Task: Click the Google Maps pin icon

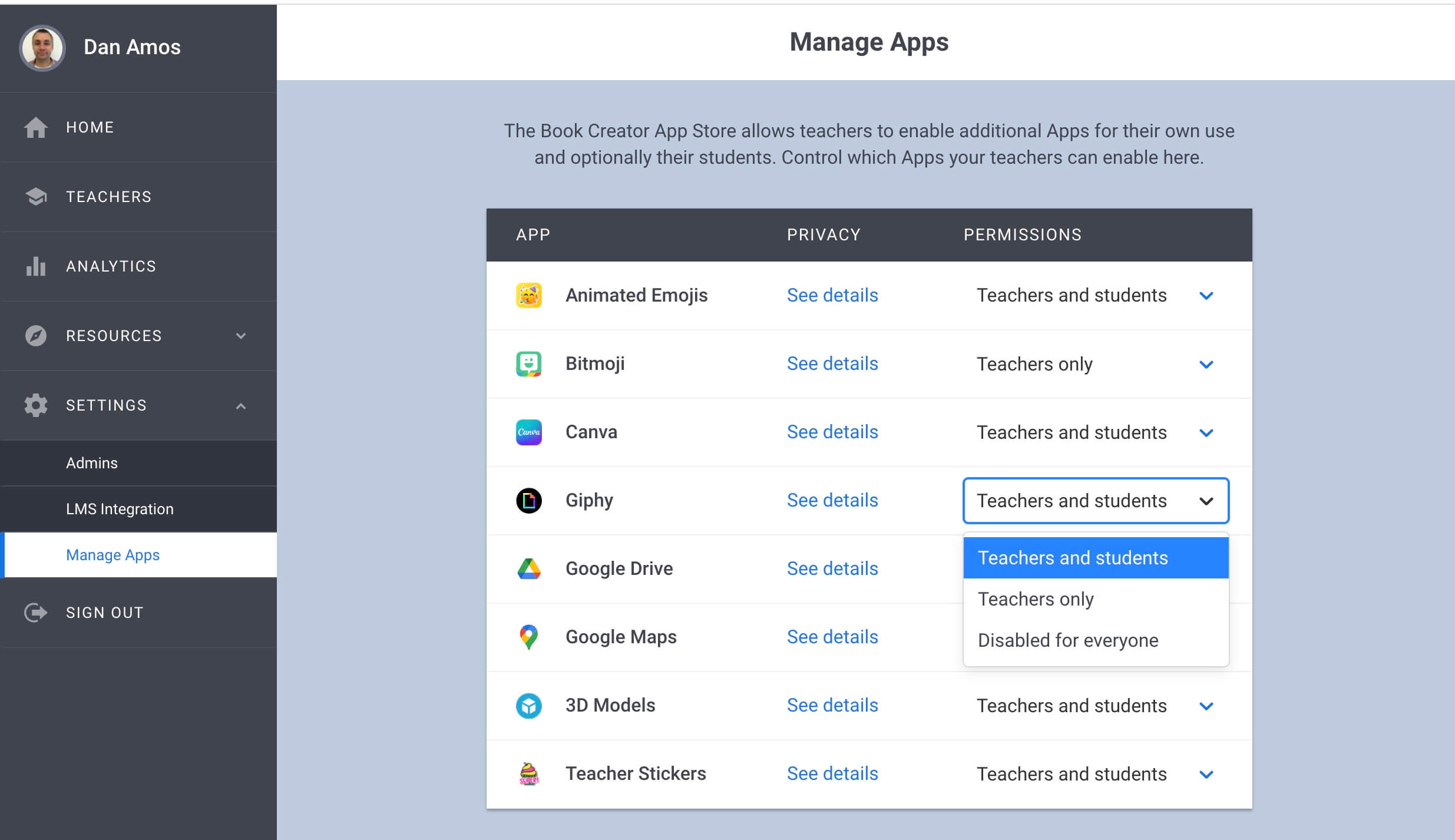Action: [x=529, y=637]
